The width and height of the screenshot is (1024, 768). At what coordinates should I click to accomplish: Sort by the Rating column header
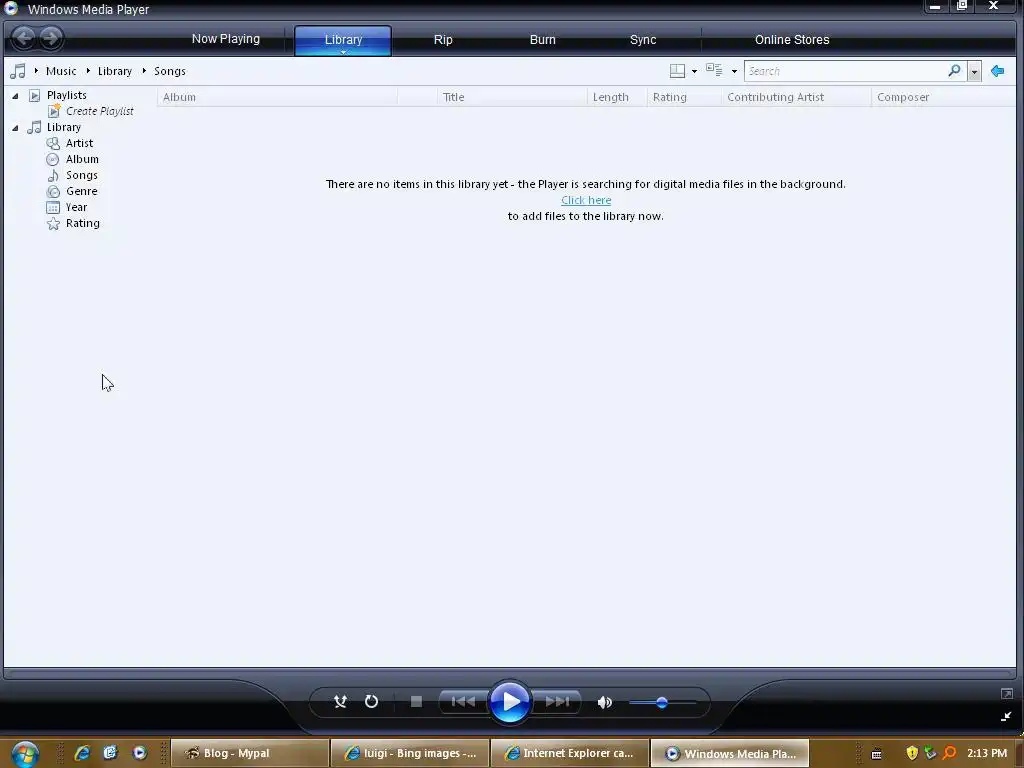click(x=684, y=97)
